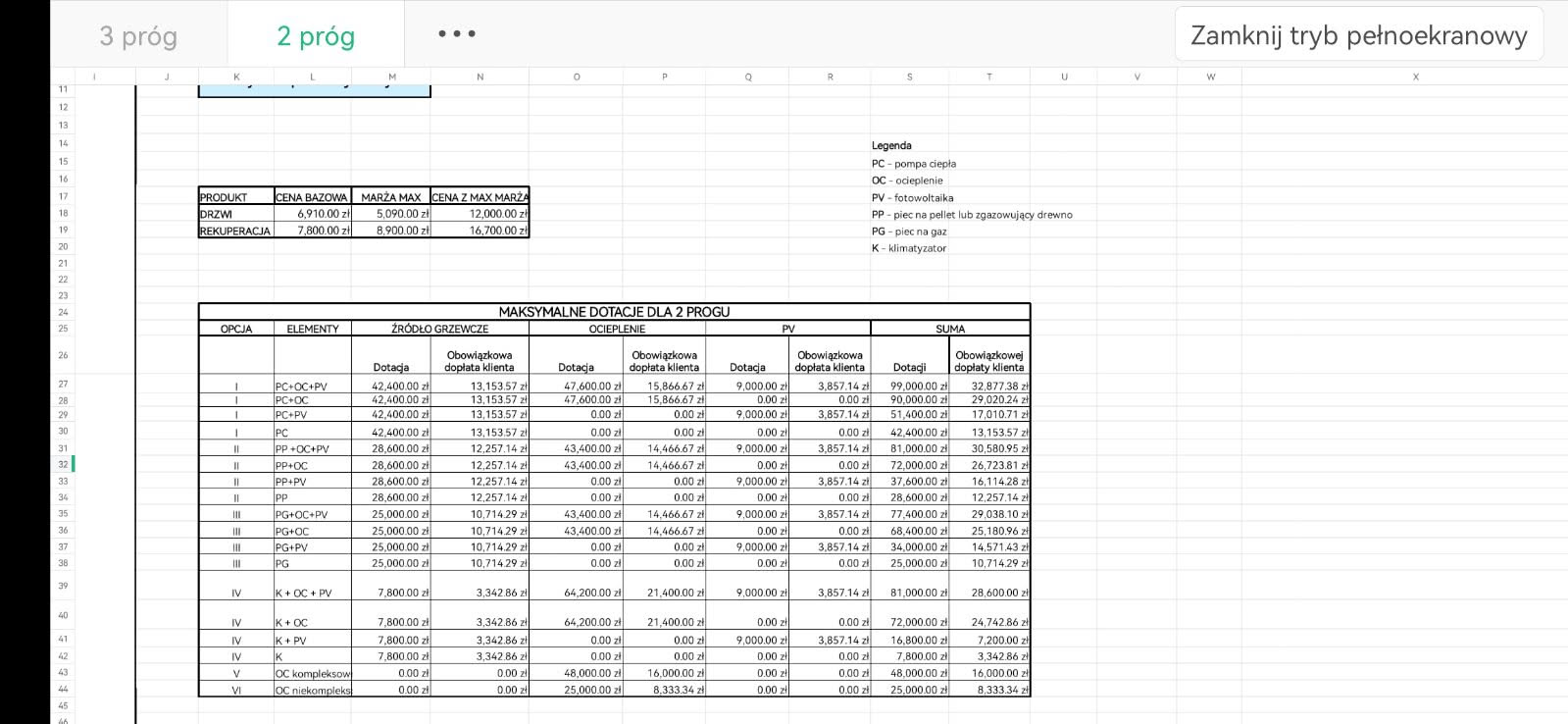Select row 17 header
This screenshot has height=724, width=1568.
click(63, 196)
